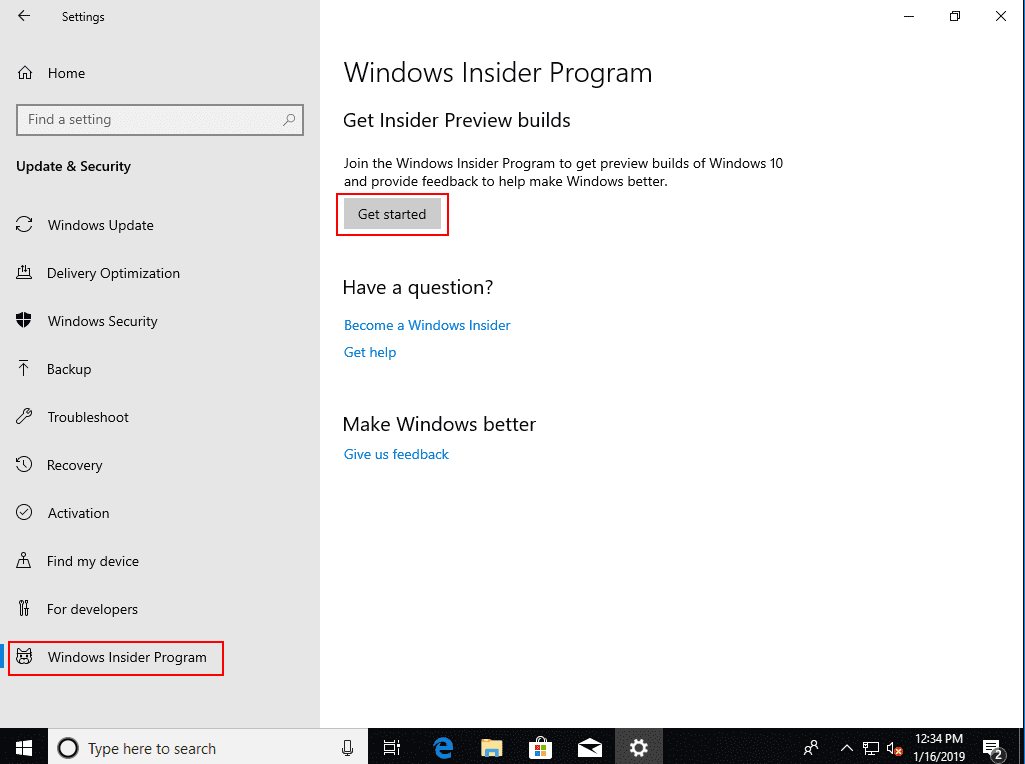This screenshot has width=1025, height=764.
Task: Open Windows Security via the shield icon
Action: point(24,321)
